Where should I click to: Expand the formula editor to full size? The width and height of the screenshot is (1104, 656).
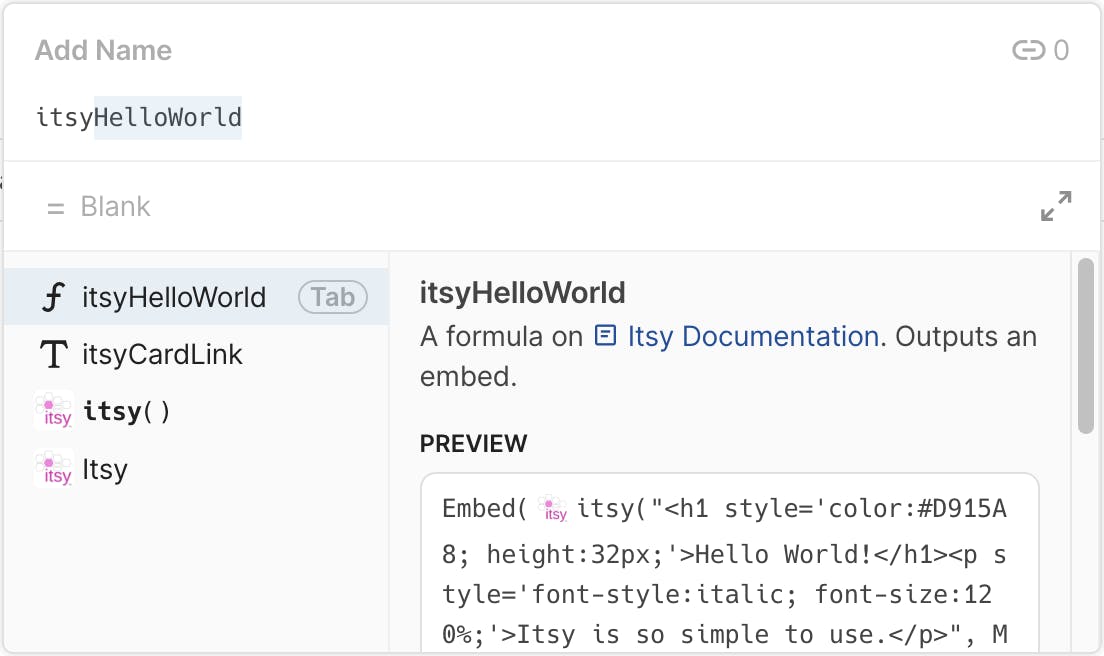point(1055,206)
